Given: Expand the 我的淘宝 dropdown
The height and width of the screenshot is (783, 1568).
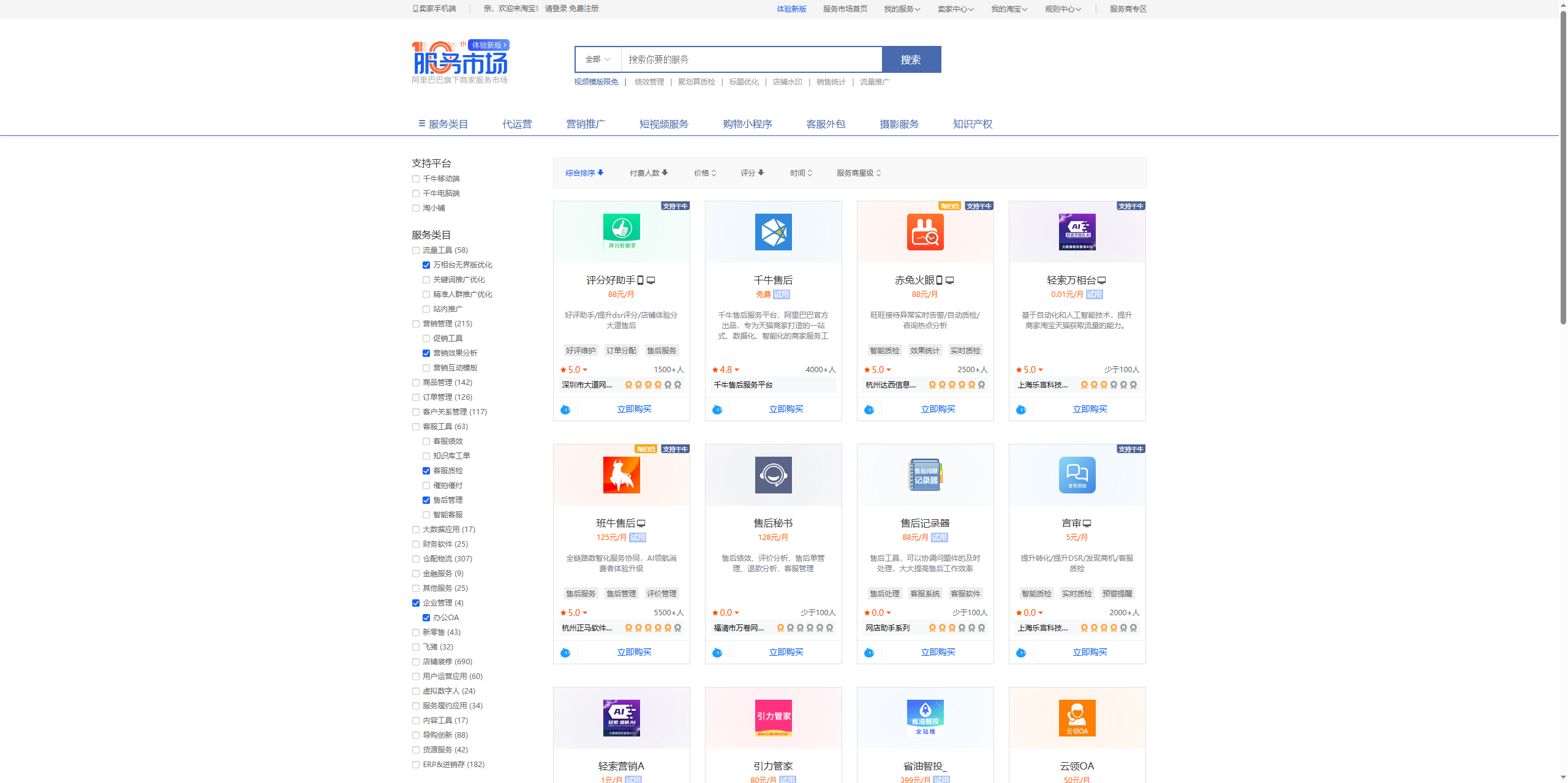Looking at the screenshot, I should coord(1009,9).
